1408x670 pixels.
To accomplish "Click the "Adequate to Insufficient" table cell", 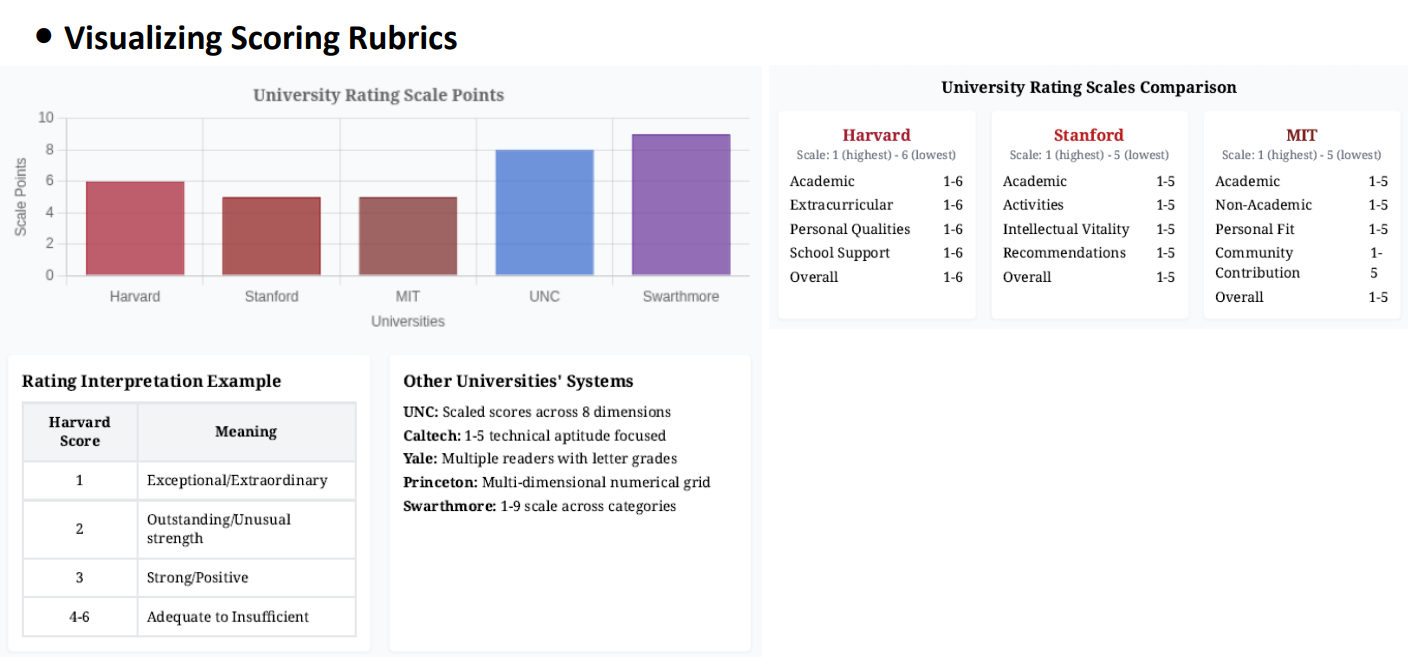I will pyautogui.click(x=246, y=617).
